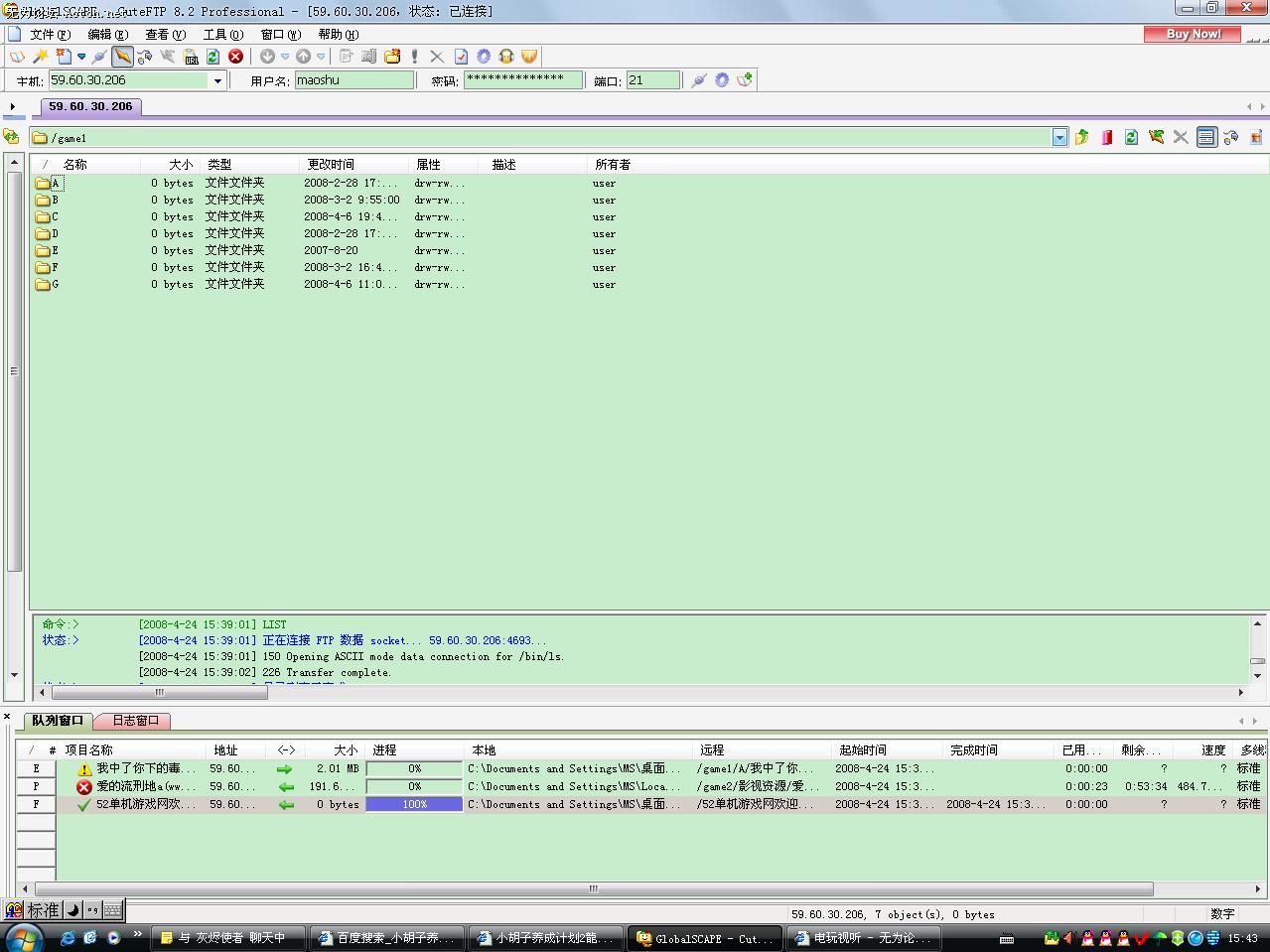Toggle the highlighted Quick Connect bar toolbar button
Screen dimensions: 1270x952
(x=121, y=57)
